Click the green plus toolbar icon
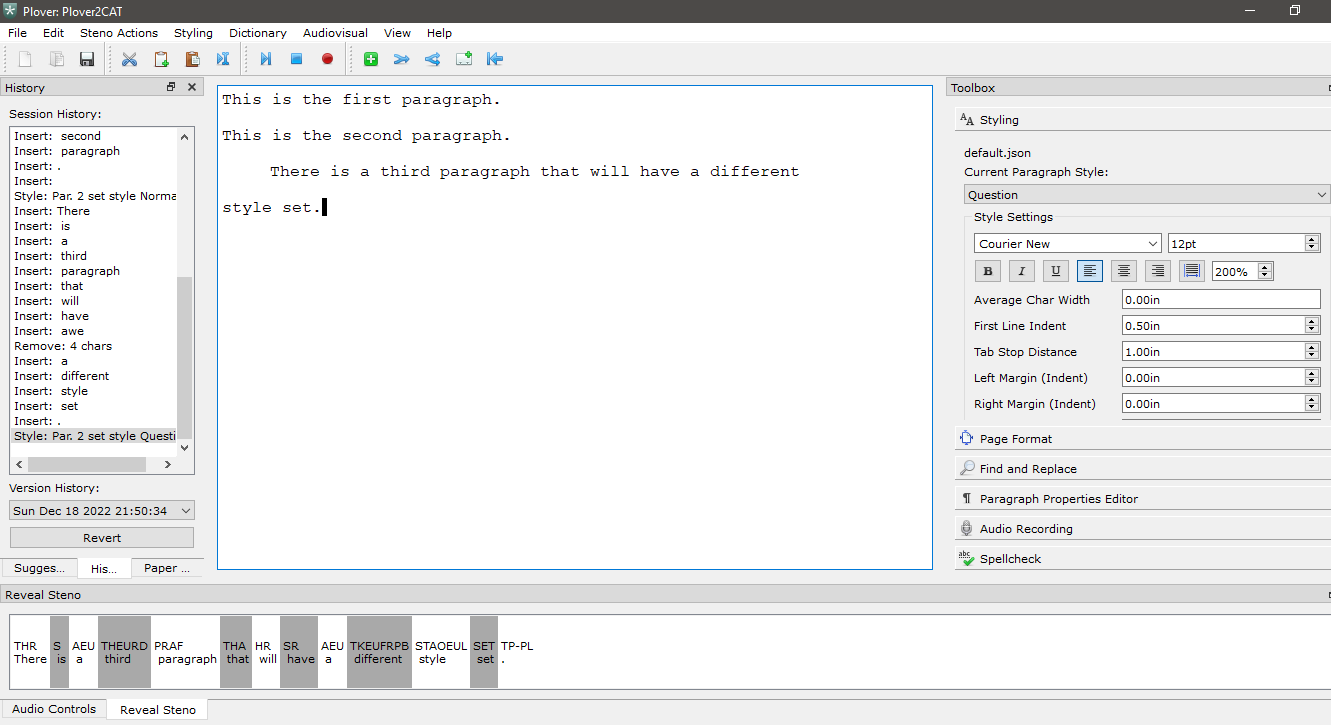 371,59
